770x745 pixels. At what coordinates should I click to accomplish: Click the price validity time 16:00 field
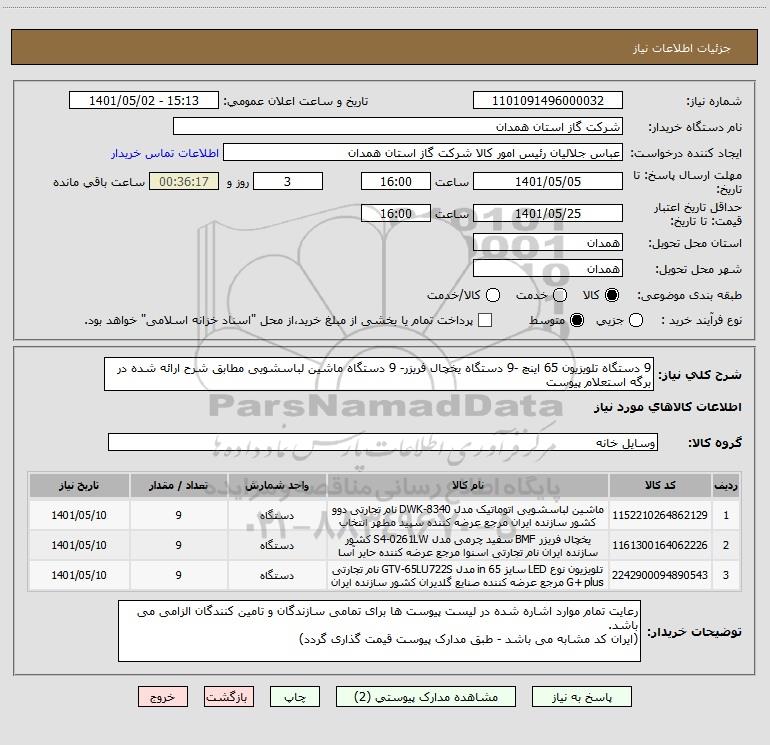pyautogui.click(x=396, y=214)
